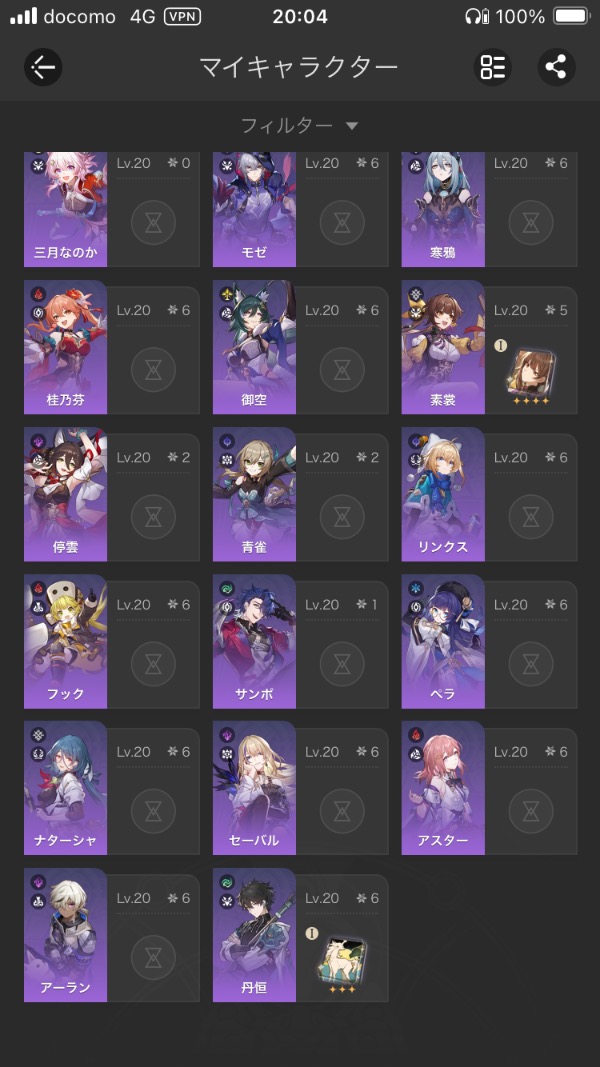Open フック character portrait
This screenshot has width=600, height=1067.
point(65,641)
